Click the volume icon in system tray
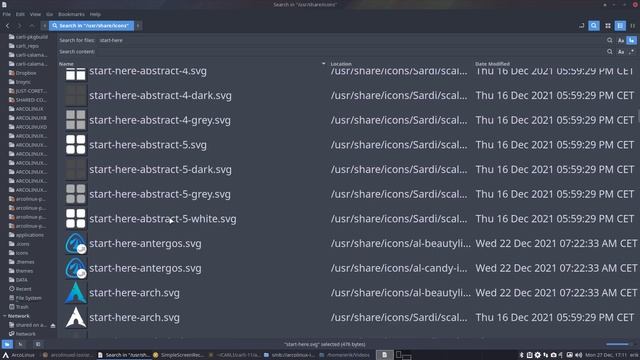This screenshot has width=640, height=360. (578, 355)
